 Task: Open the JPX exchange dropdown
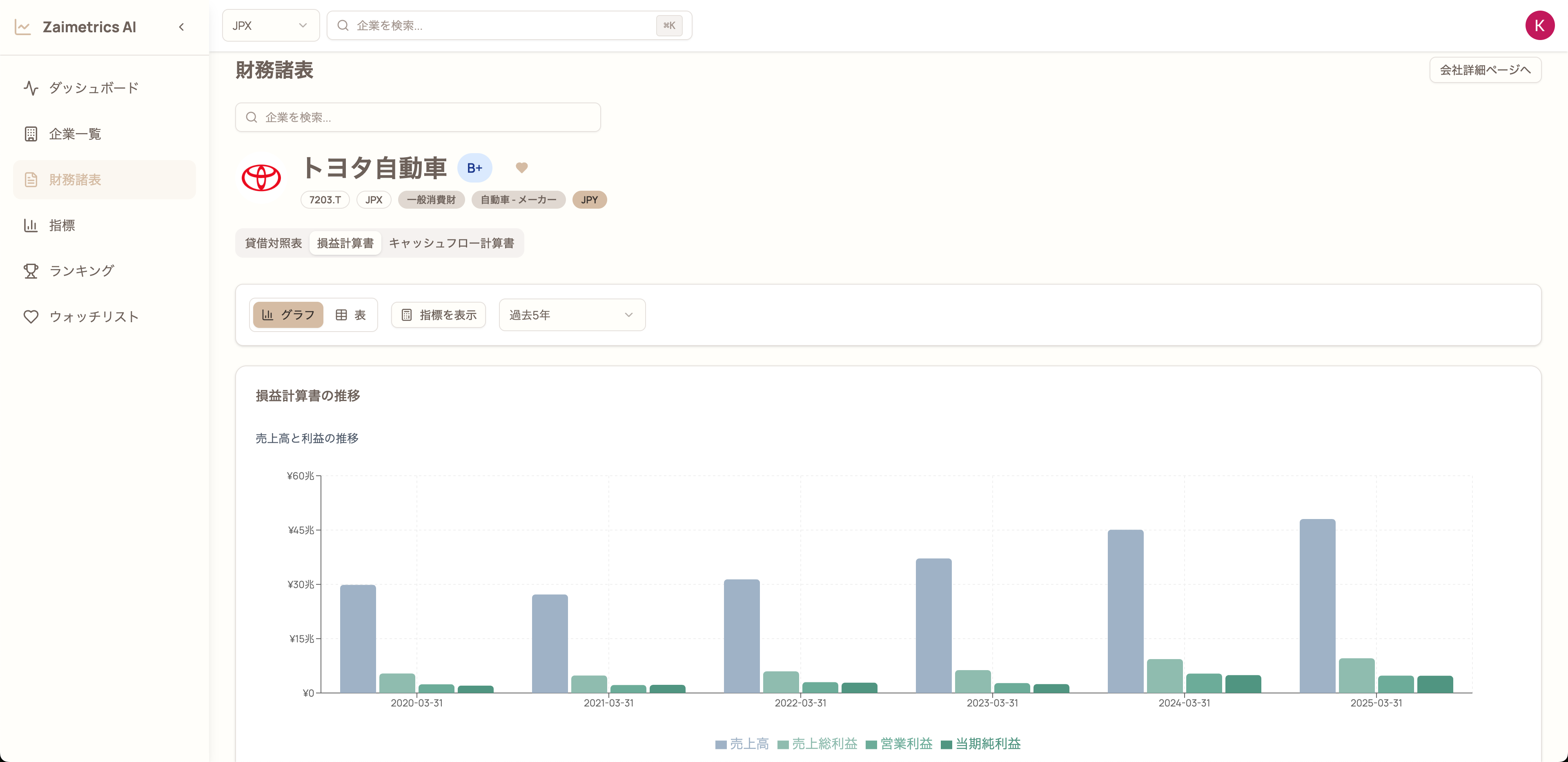270,26
